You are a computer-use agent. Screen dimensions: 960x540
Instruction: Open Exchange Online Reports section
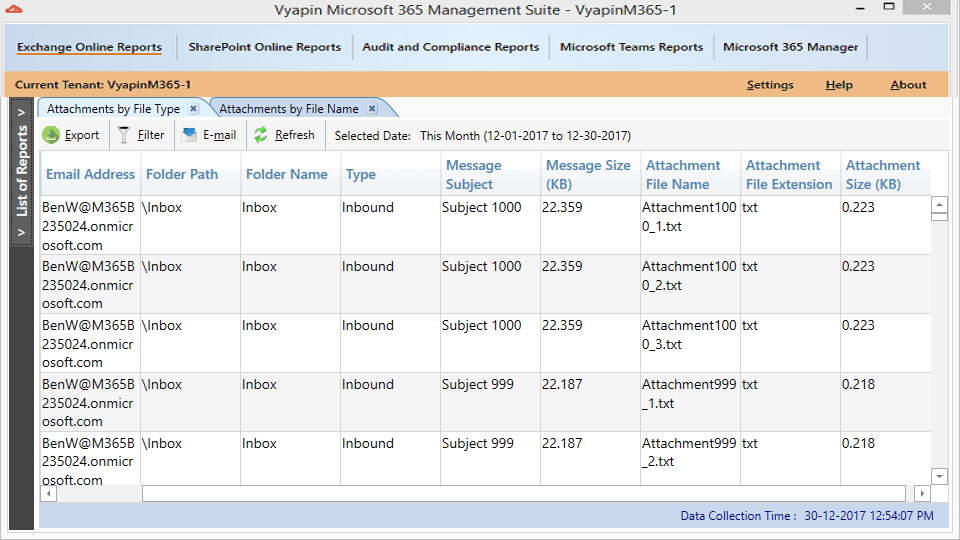point(89,47)
